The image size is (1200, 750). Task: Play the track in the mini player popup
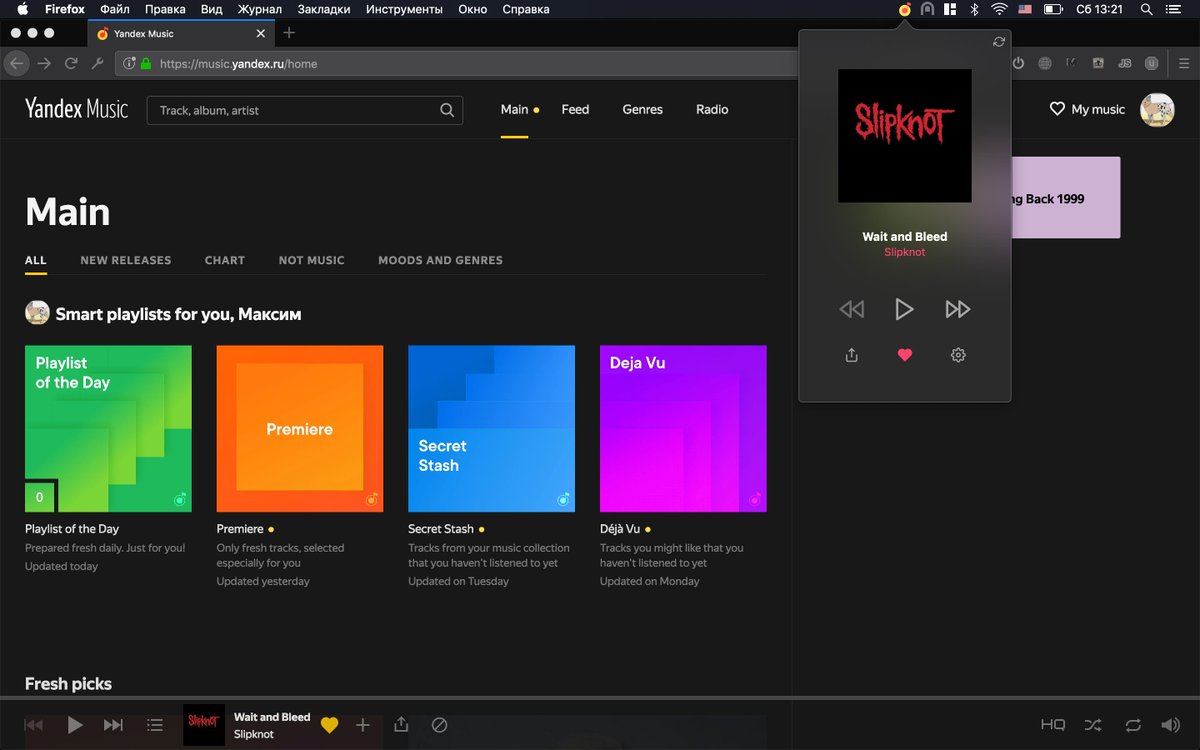coord(904,309)
